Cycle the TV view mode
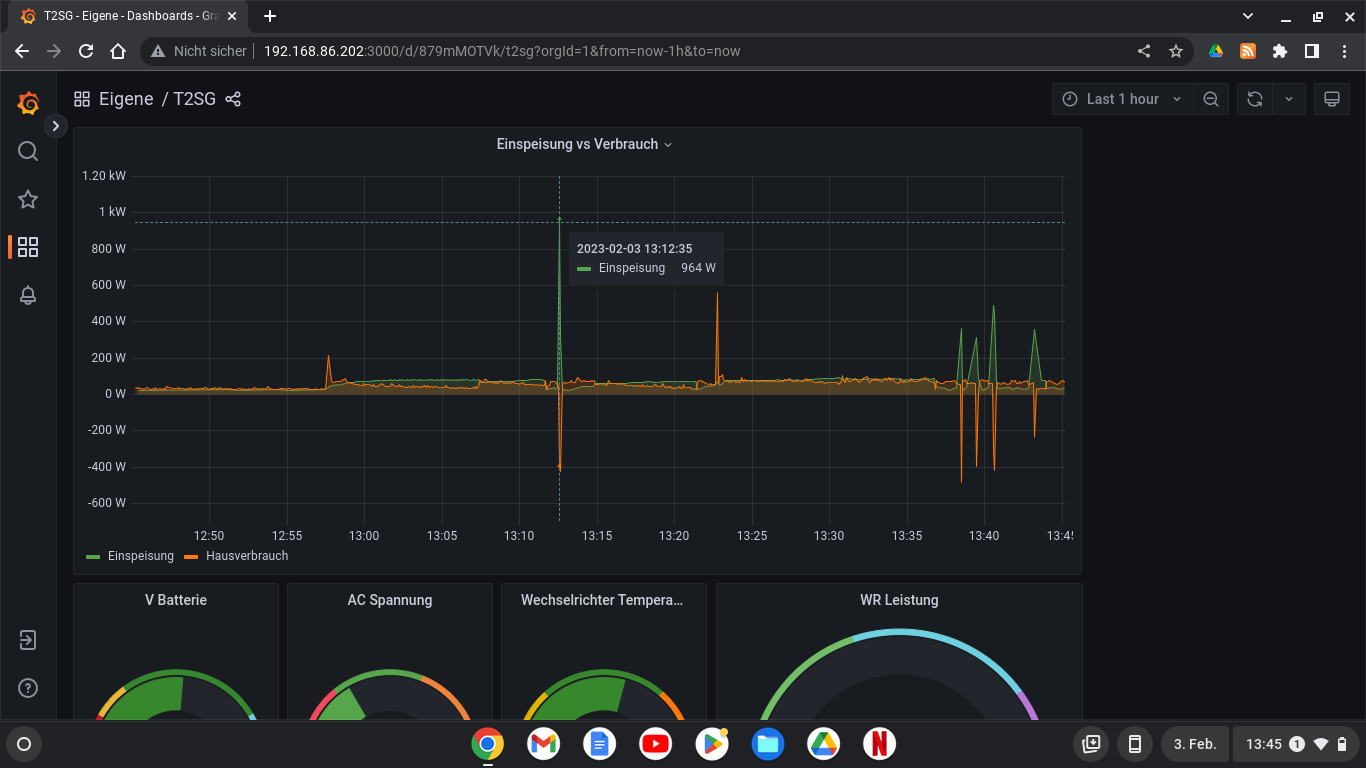This screenshot has width=1366, height=768. pyautogui.click(x=1331, y=99)
